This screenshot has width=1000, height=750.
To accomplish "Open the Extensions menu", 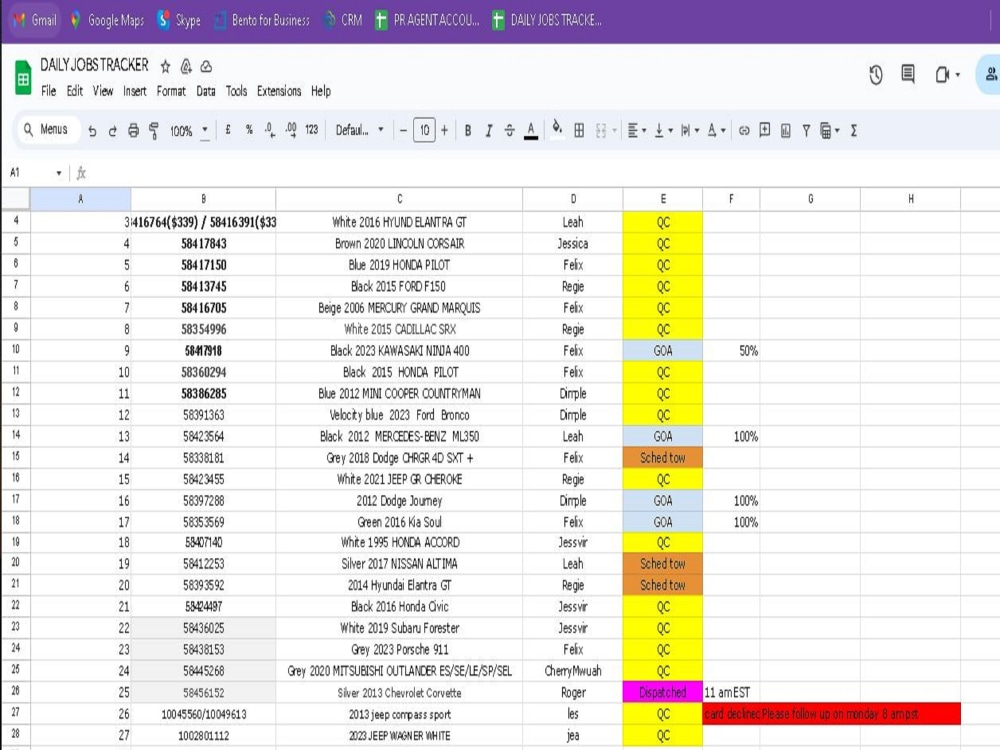I will (279, 91).
